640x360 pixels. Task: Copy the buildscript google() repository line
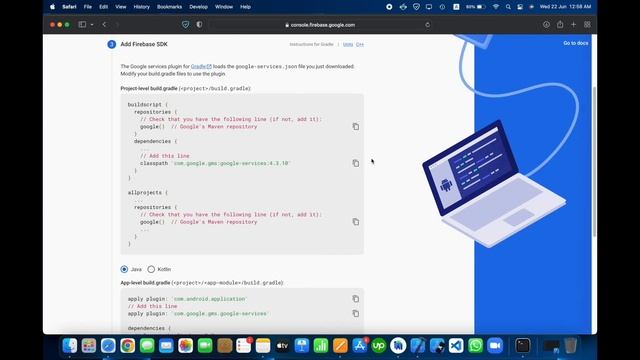click(356, 127)
